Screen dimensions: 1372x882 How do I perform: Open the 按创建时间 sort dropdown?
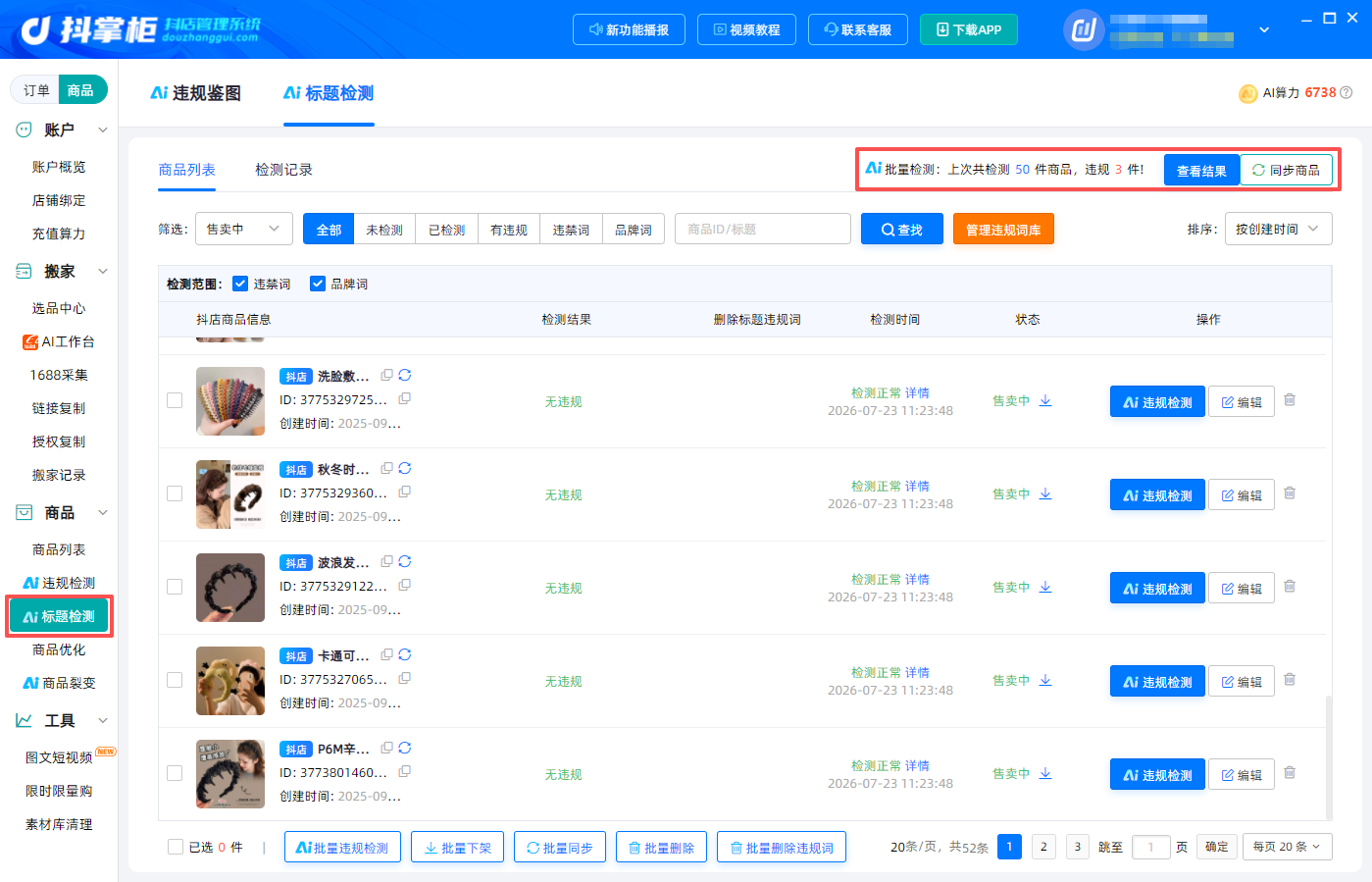pos(1278,229)
